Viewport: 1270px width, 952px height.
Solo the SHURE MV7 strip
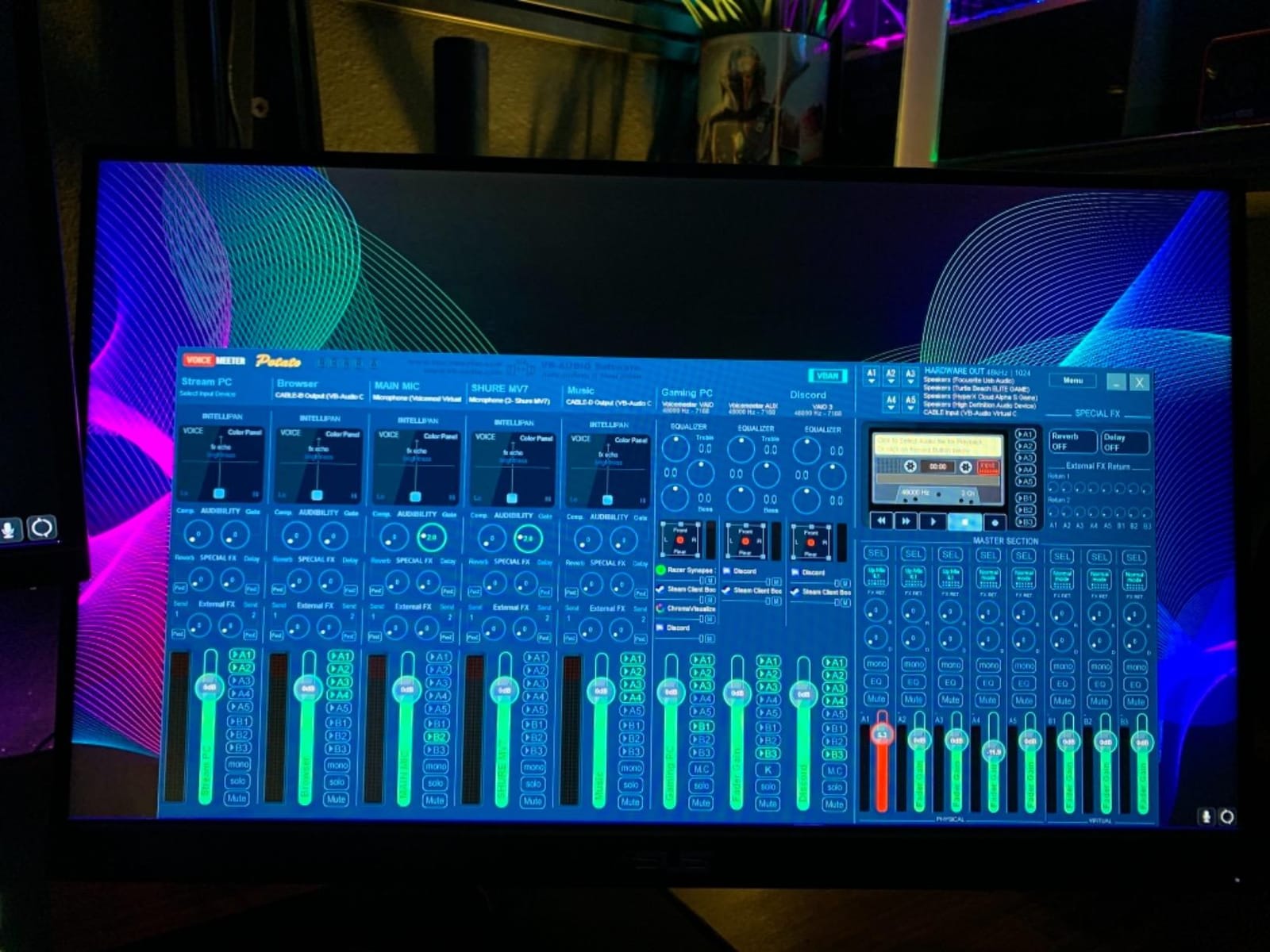[x=533, y=784]
